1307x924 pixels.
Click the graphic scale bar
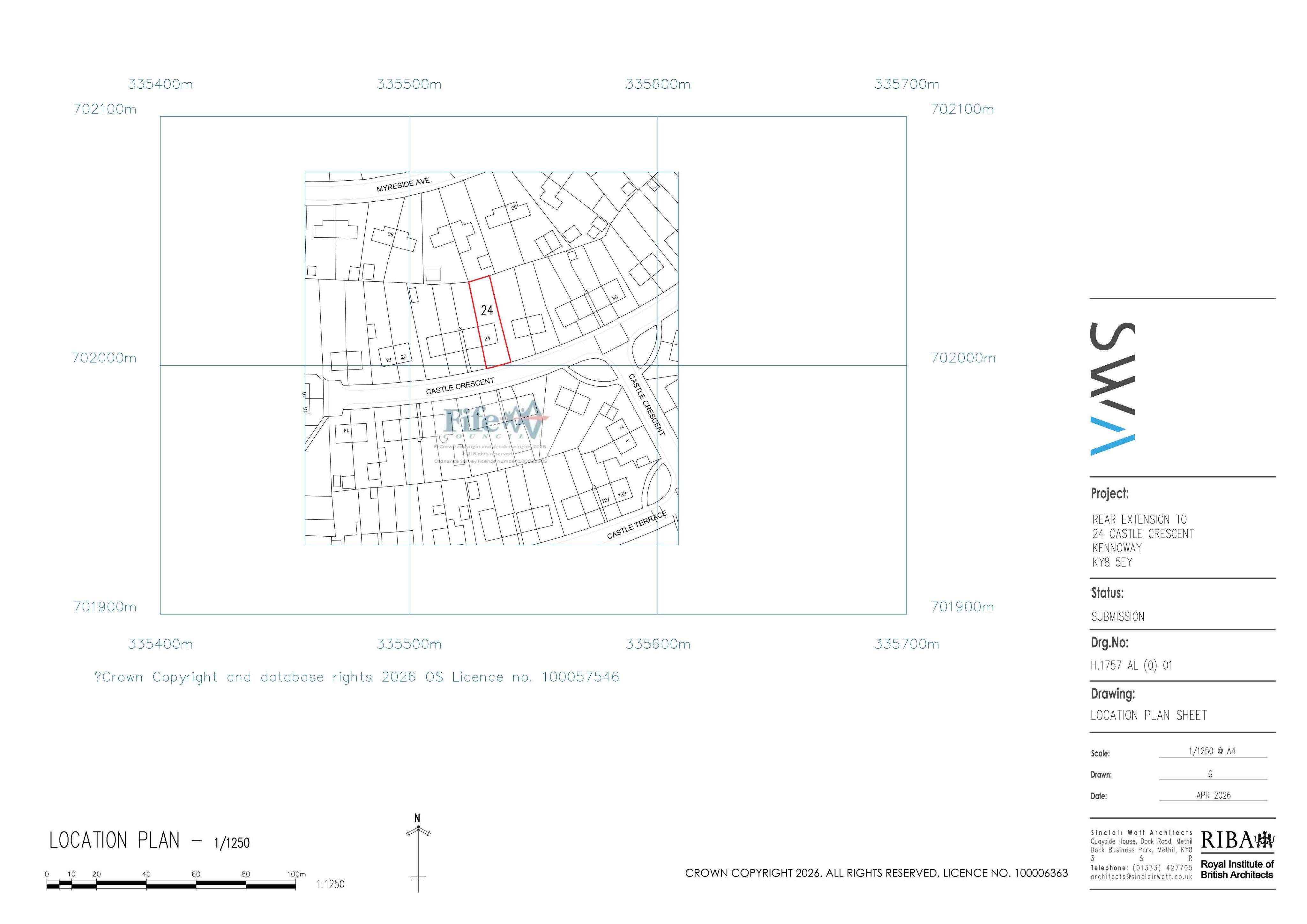171,885
